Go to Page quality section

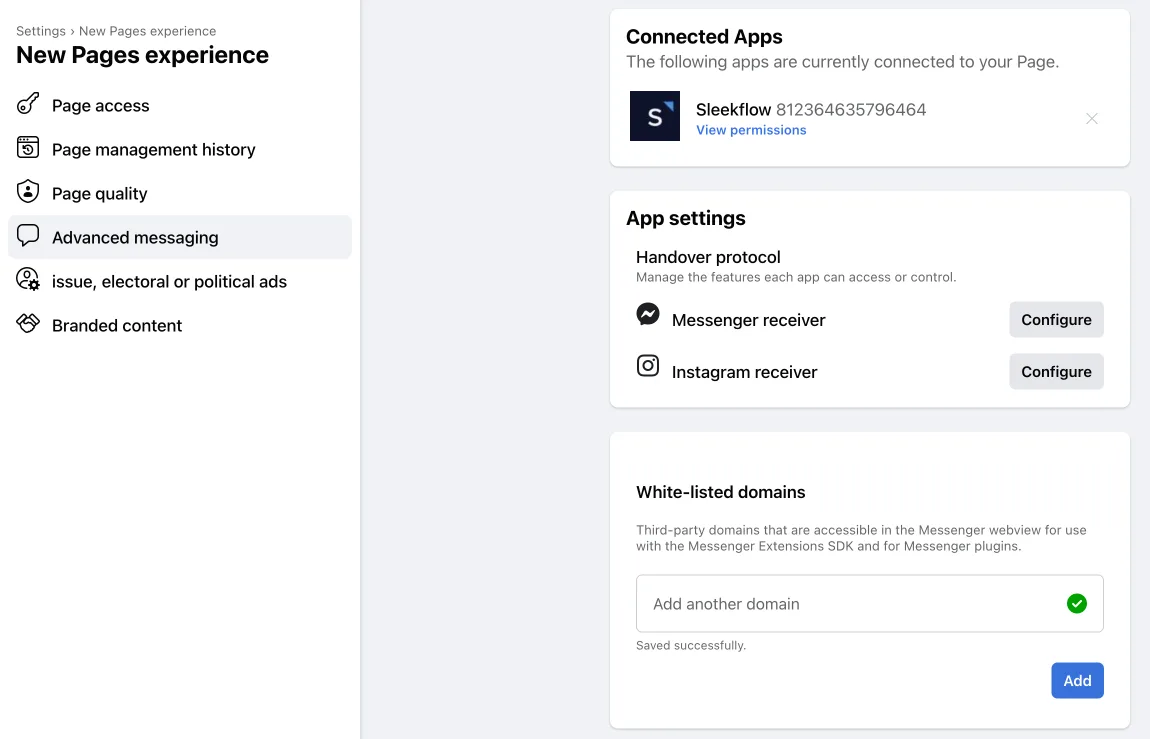coord(180,194)
